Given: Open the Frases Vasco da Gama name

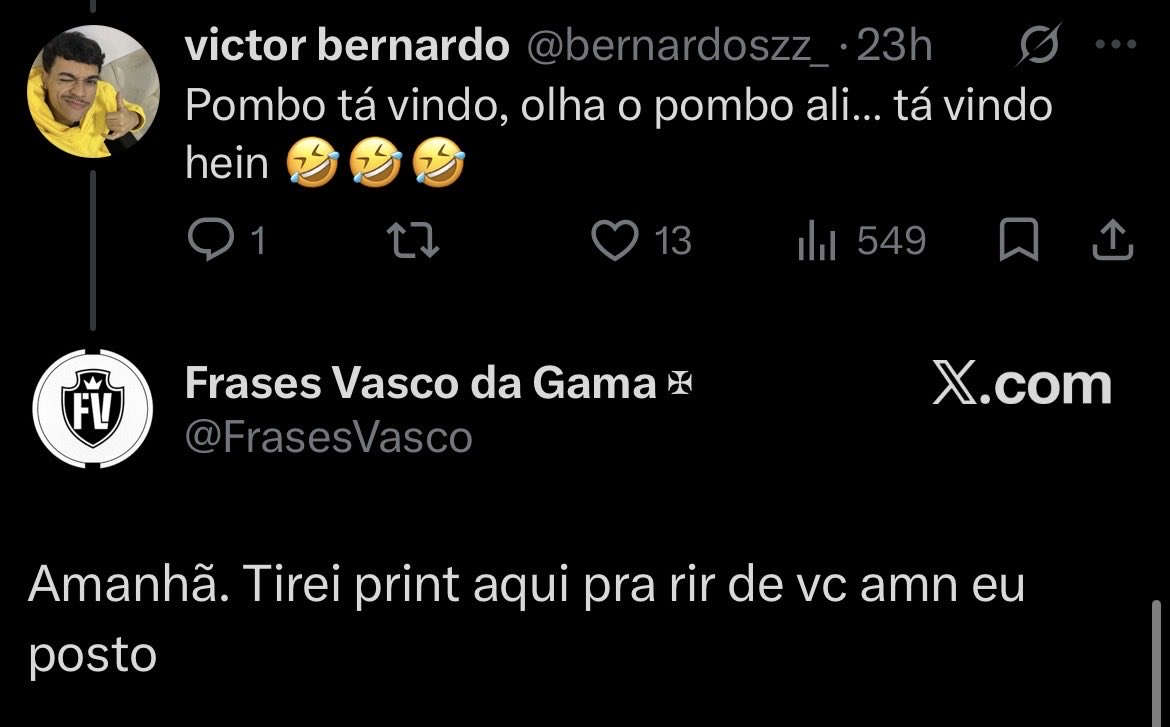Looking at the screenshot, I should [420, 383].
